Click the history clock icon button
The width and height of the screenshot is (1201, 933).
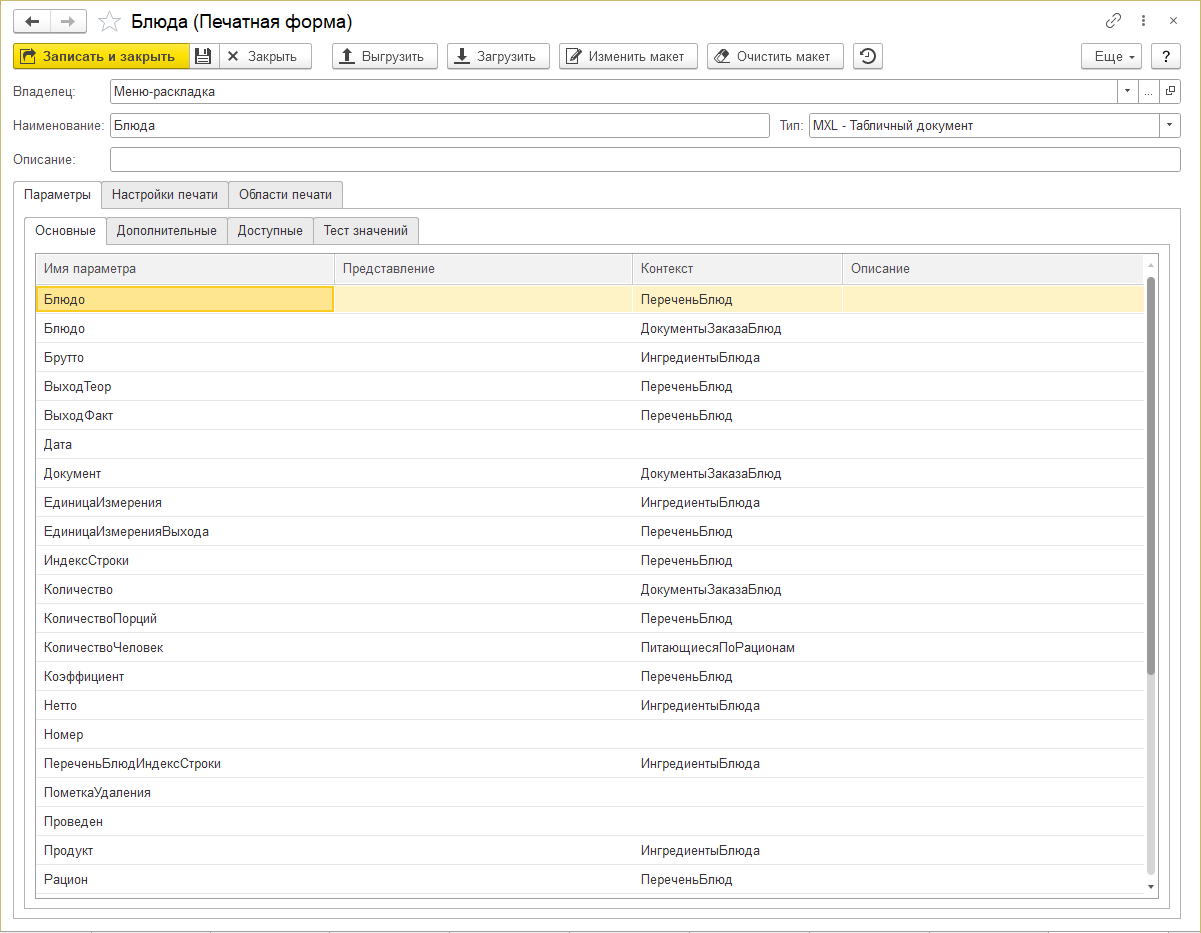click(867, 57)
